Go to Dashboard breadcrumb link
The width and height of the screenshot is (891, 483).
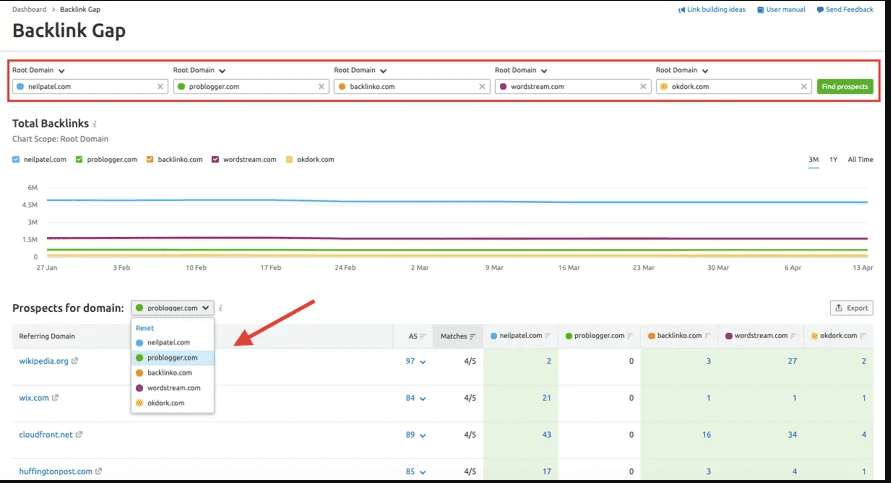(29, 10)
